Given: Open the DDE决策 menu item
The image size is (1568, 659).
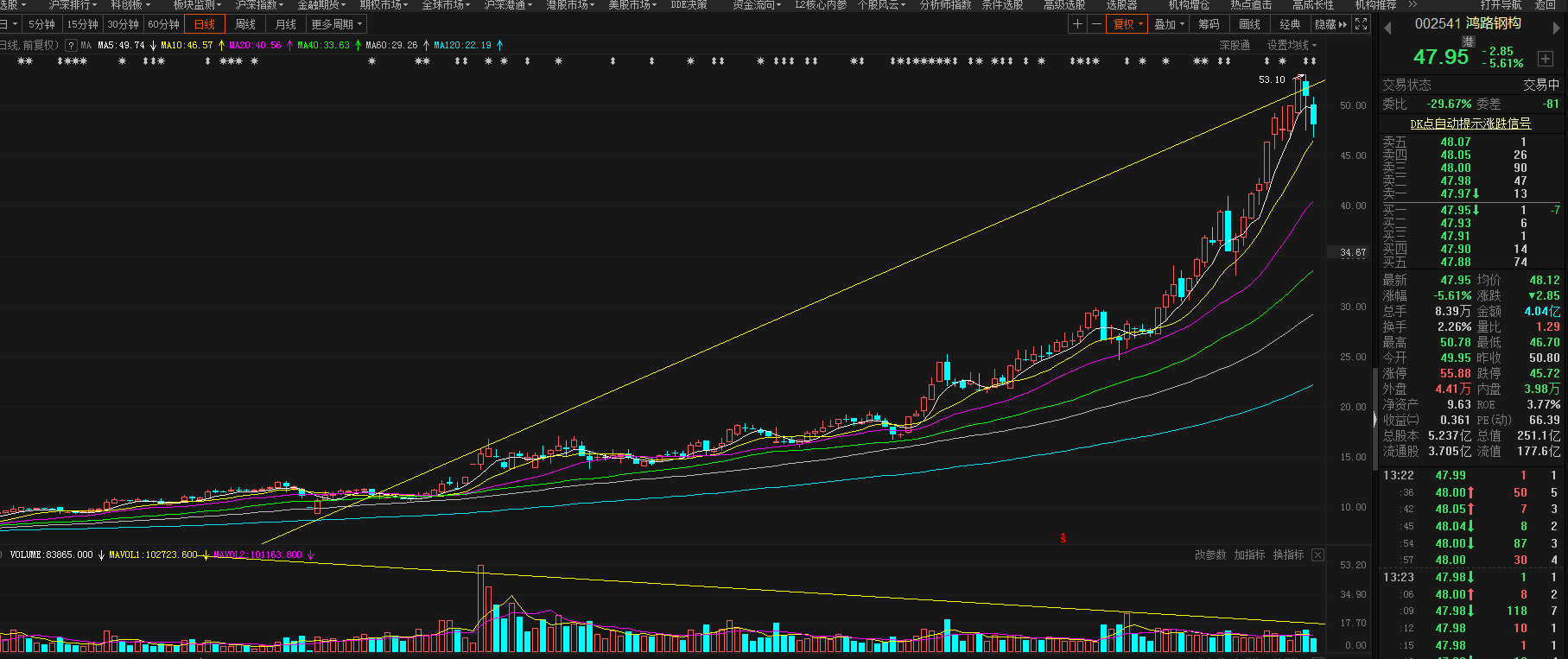Looking at the screenshot, I should coord(689,5).
